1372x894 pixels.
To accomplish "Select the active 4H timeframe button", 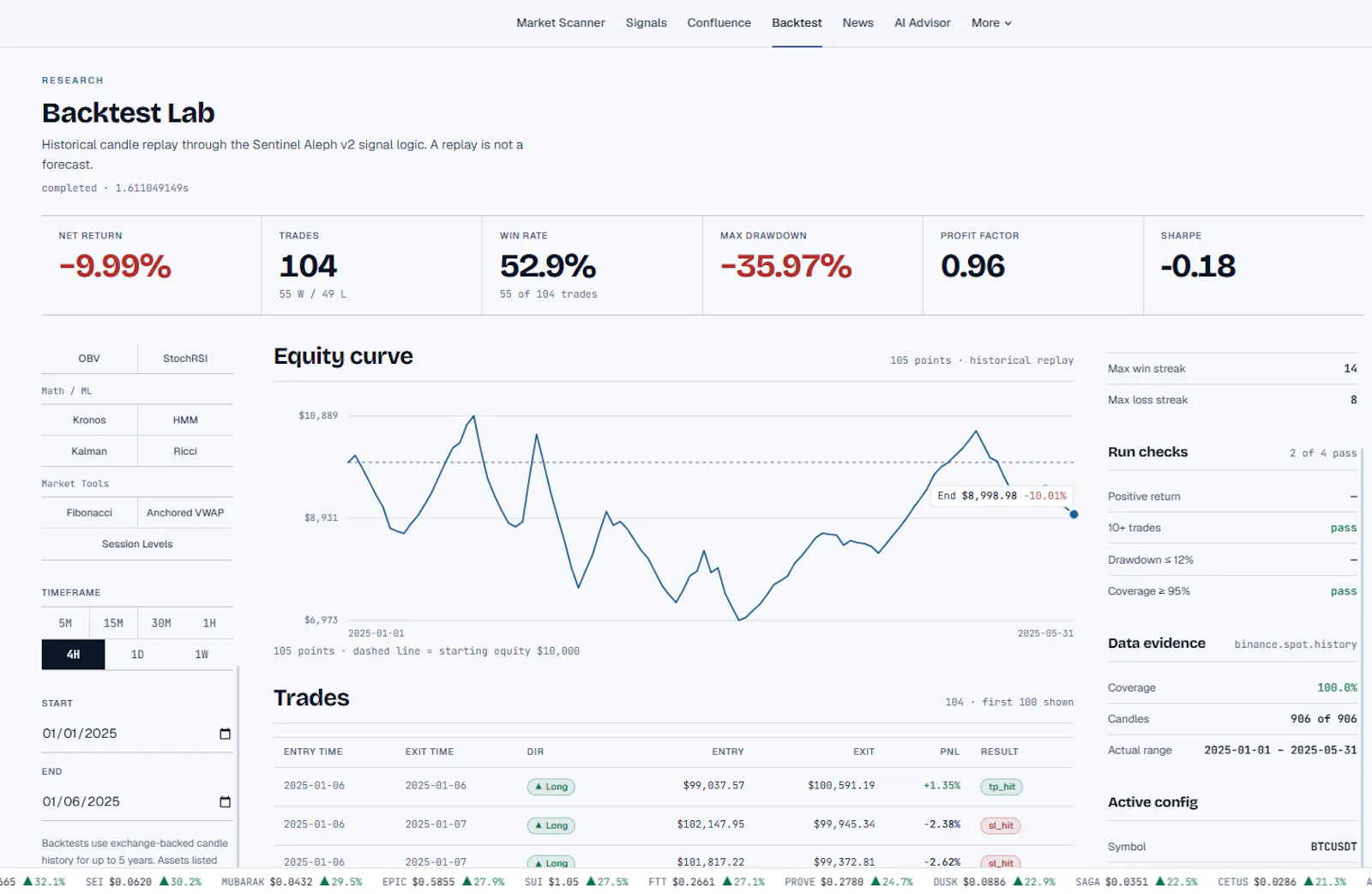I will [x=73, y=655].
